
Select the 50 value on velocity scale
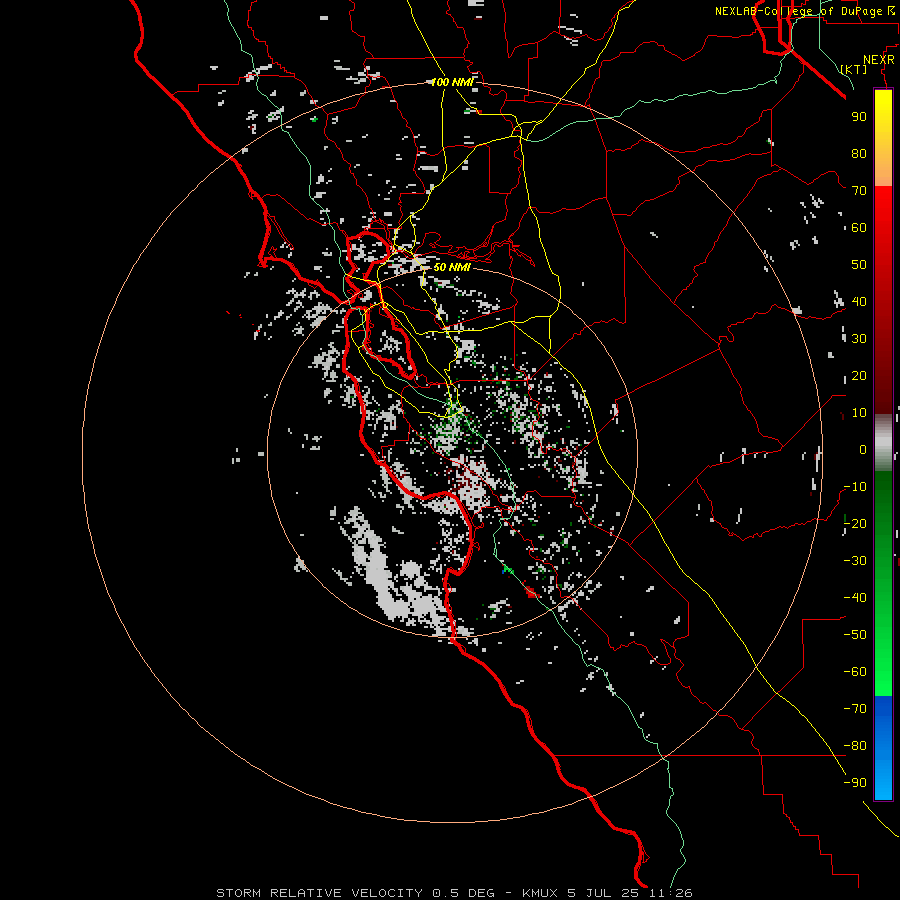859,265
